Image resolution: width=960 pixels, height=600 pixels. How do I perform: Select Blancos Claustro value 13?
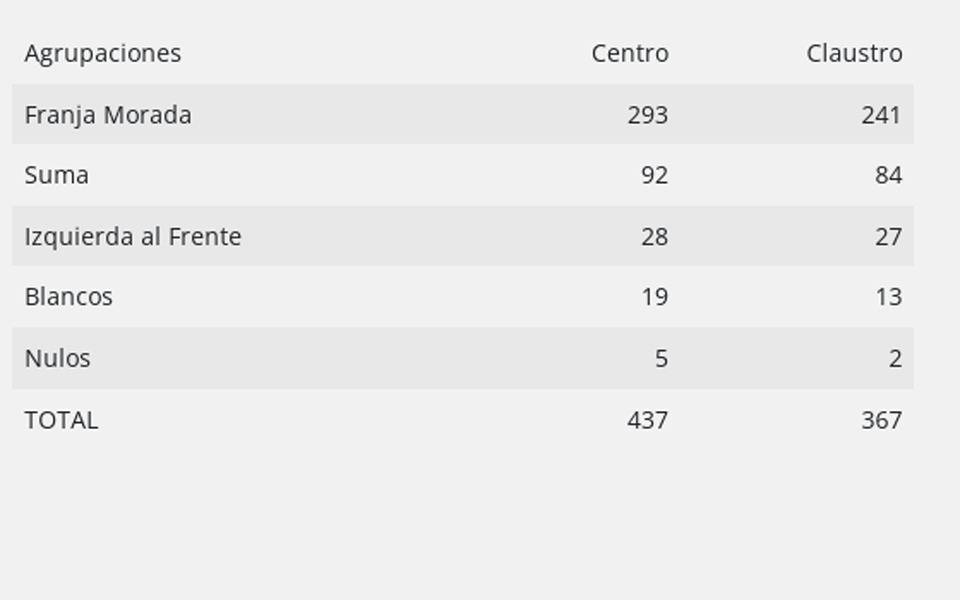click(888, 297)
